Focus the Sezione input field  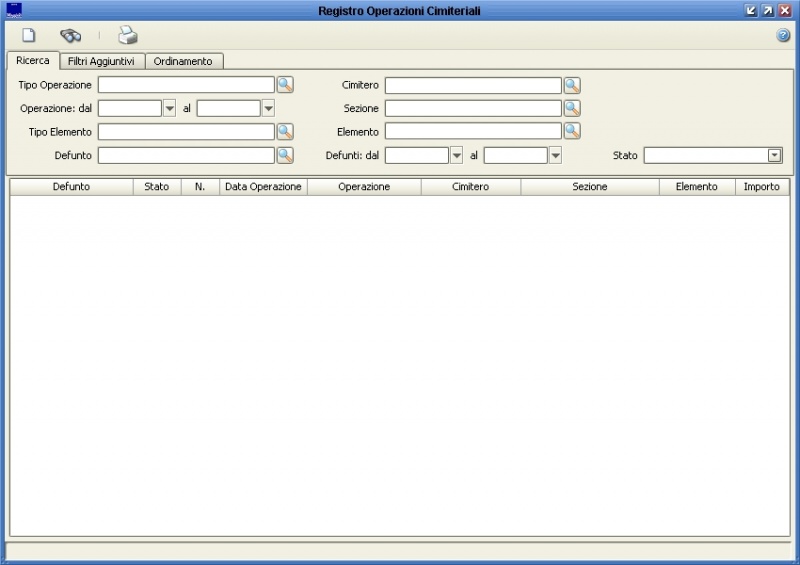473,108
